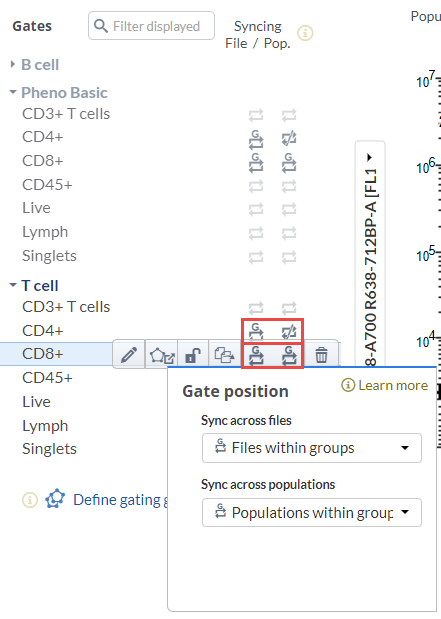441x619 pixels.
Task: Select Live gate under Pheno Basic
Action: pos(36,208)
